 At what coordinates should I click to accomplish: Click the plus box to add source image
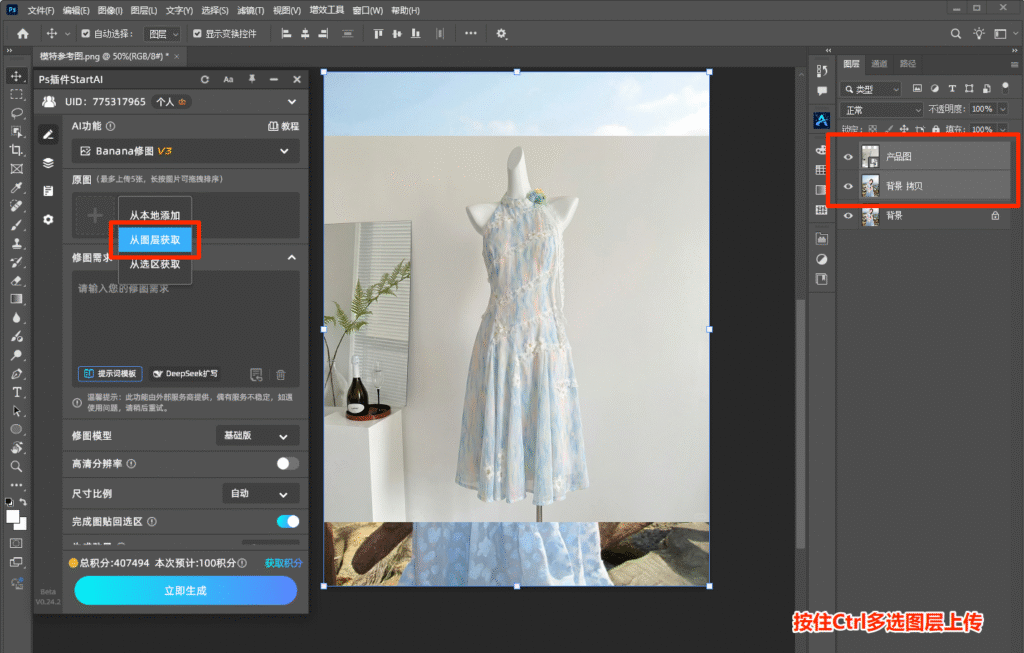pyautogui.click(x=95, y=215)
